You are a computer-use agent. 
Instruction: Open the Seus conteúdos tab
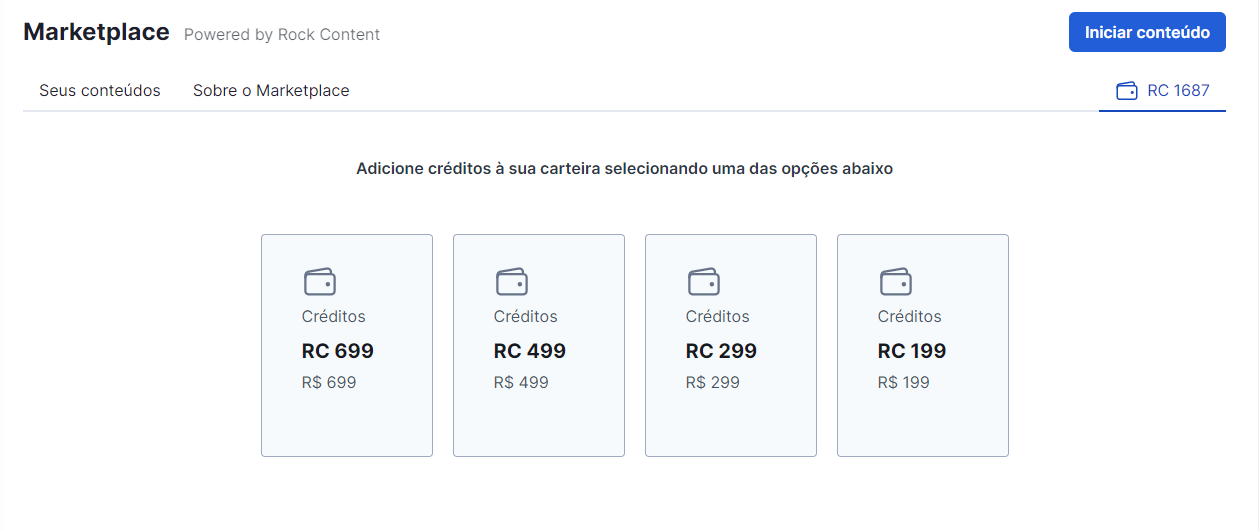pos(100,91)
